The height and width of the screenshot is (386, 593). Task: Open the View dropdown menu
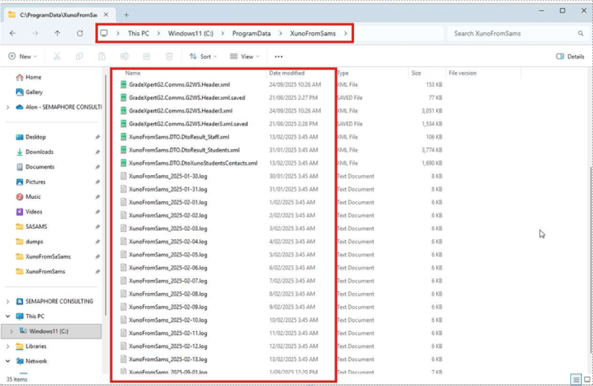coord(245,56)
